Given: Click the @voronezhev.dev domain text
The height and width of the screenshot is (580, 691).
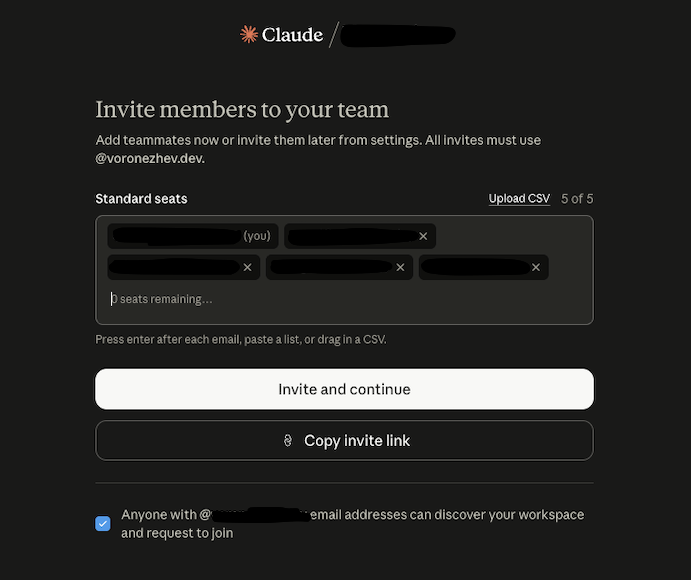Looking at the screenshot, I should point(150,158).
